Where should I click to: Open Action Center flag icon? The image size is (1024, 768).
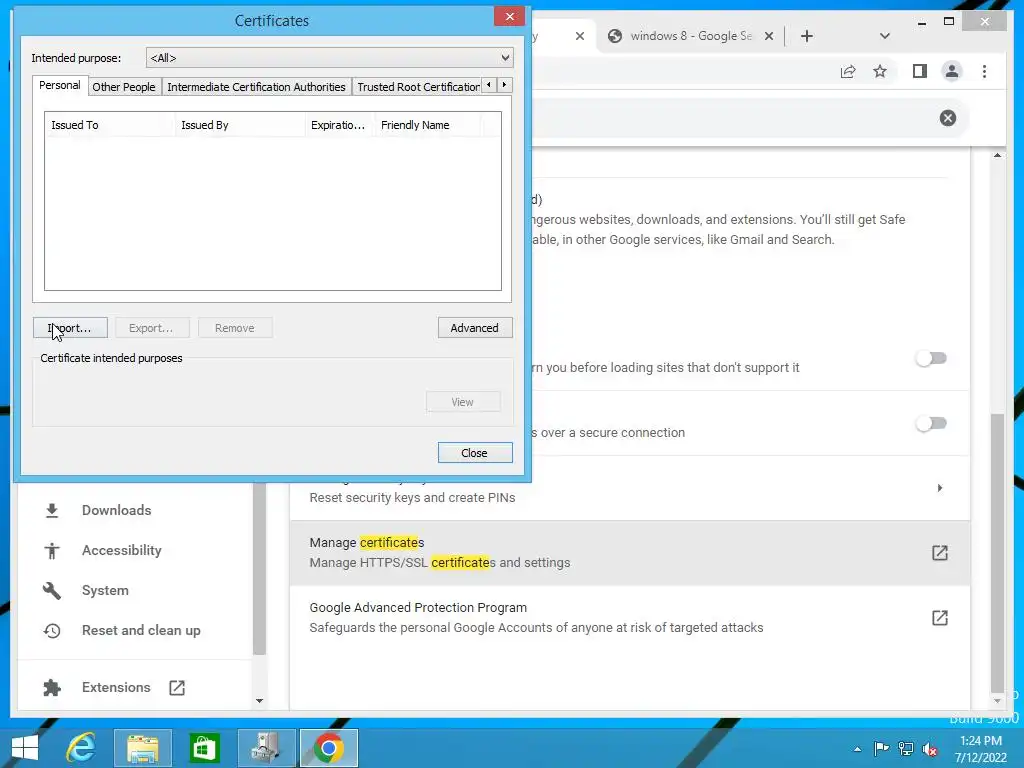point(880,748)
